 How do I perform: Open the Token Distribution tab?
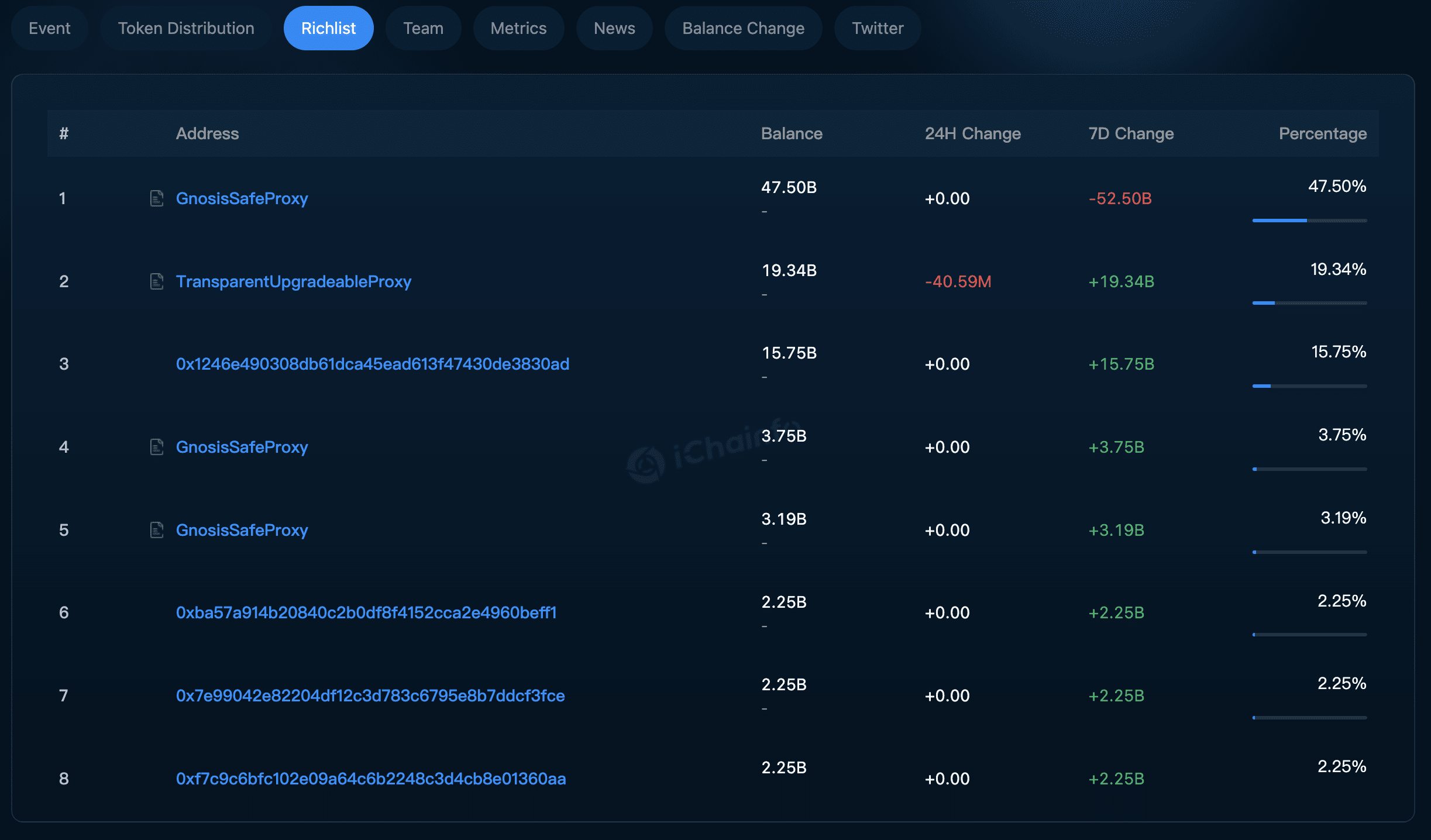tap(185, 27)
